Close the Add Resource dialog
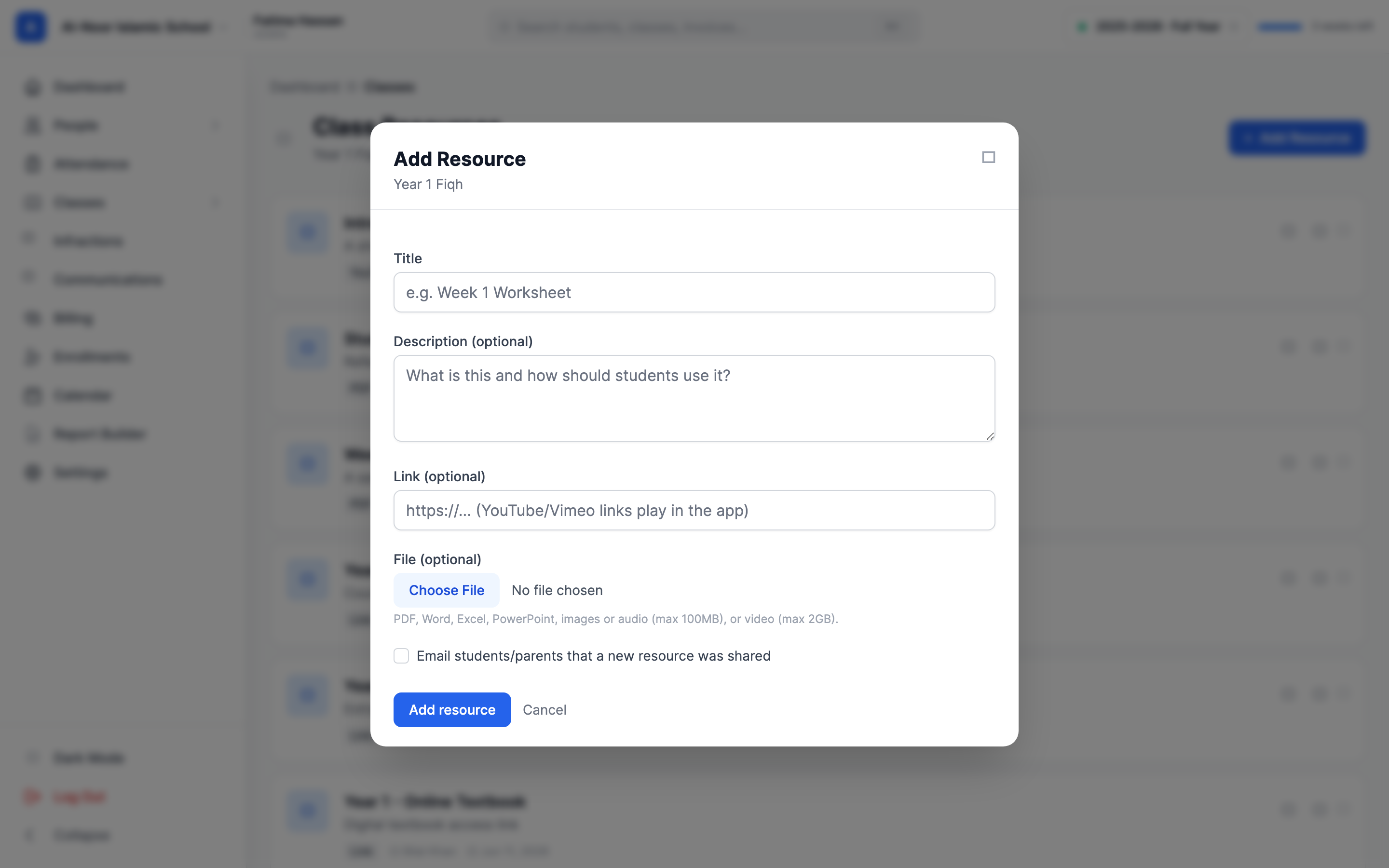 [988, 157]
